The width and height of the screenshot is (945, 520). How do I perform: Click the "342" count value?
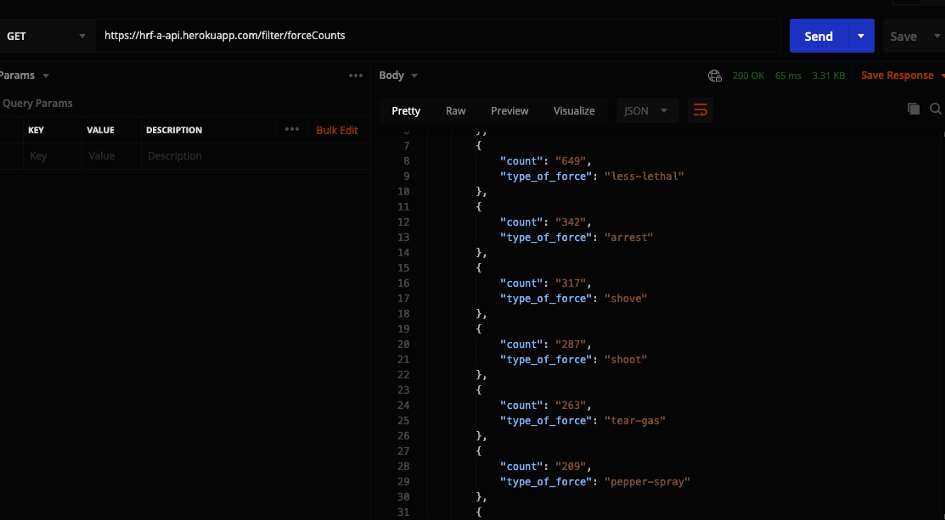pos(570,222)
